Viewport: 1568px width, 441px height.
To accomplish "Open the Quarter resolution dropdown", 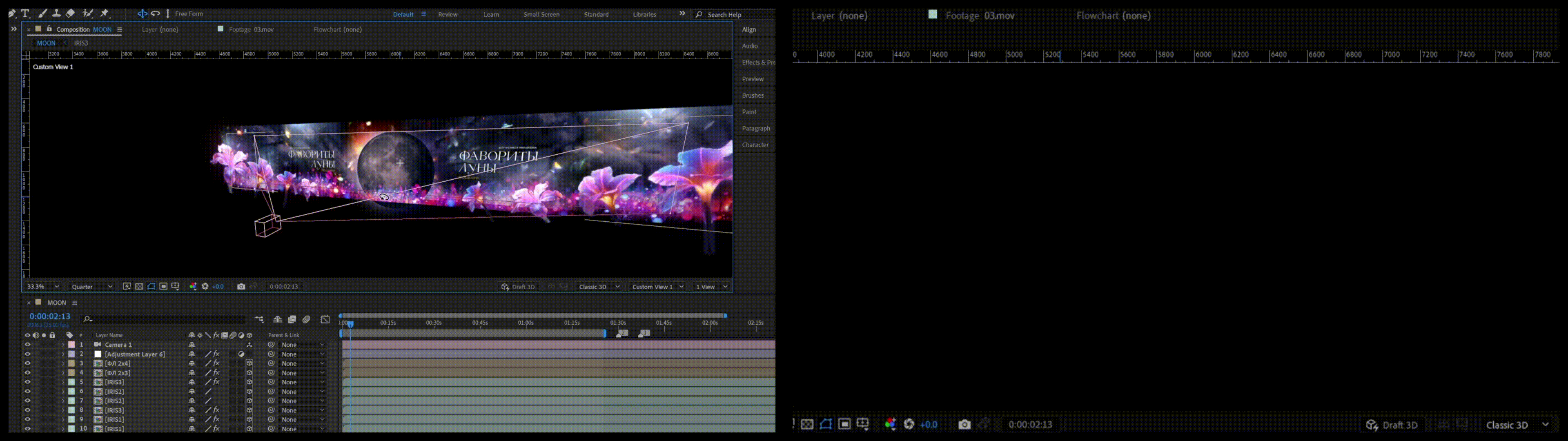I will (x=92, y=286).
